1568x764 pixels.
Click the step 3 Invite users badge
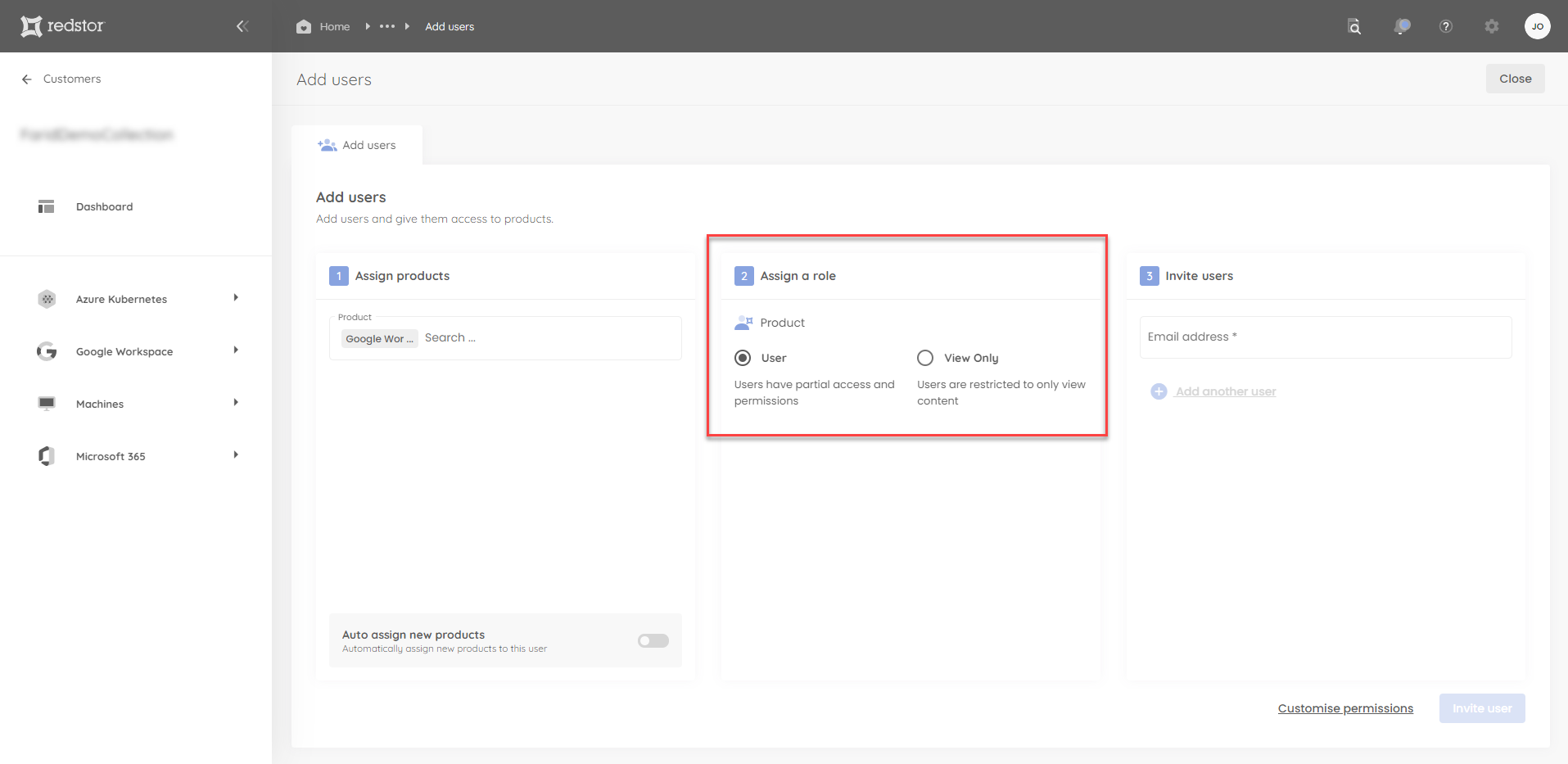click(1150, 276)
